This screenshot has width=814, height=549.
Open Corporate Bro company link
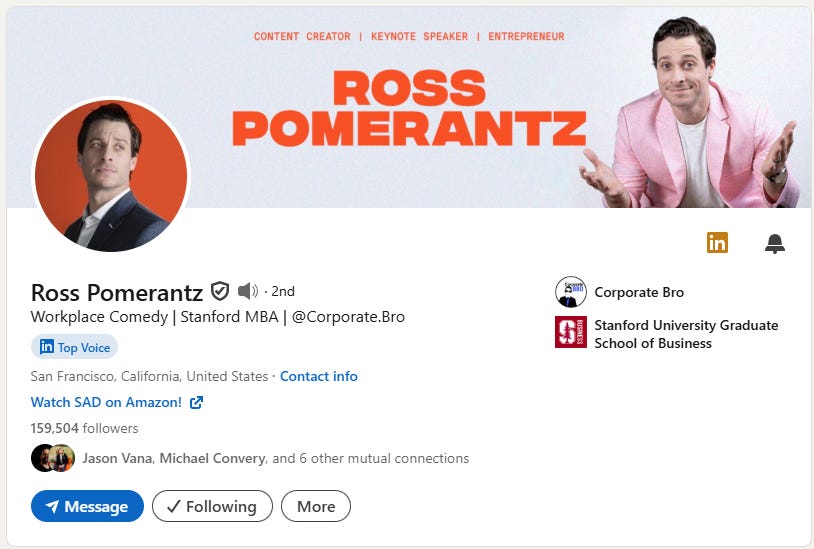(639, 292)
